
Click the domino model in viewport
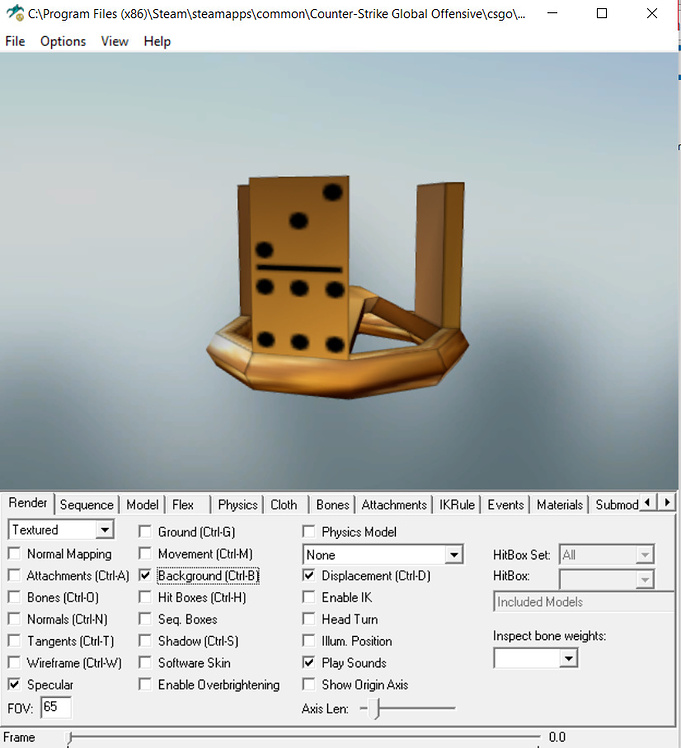pyautogui.click(x=337, y=288)
